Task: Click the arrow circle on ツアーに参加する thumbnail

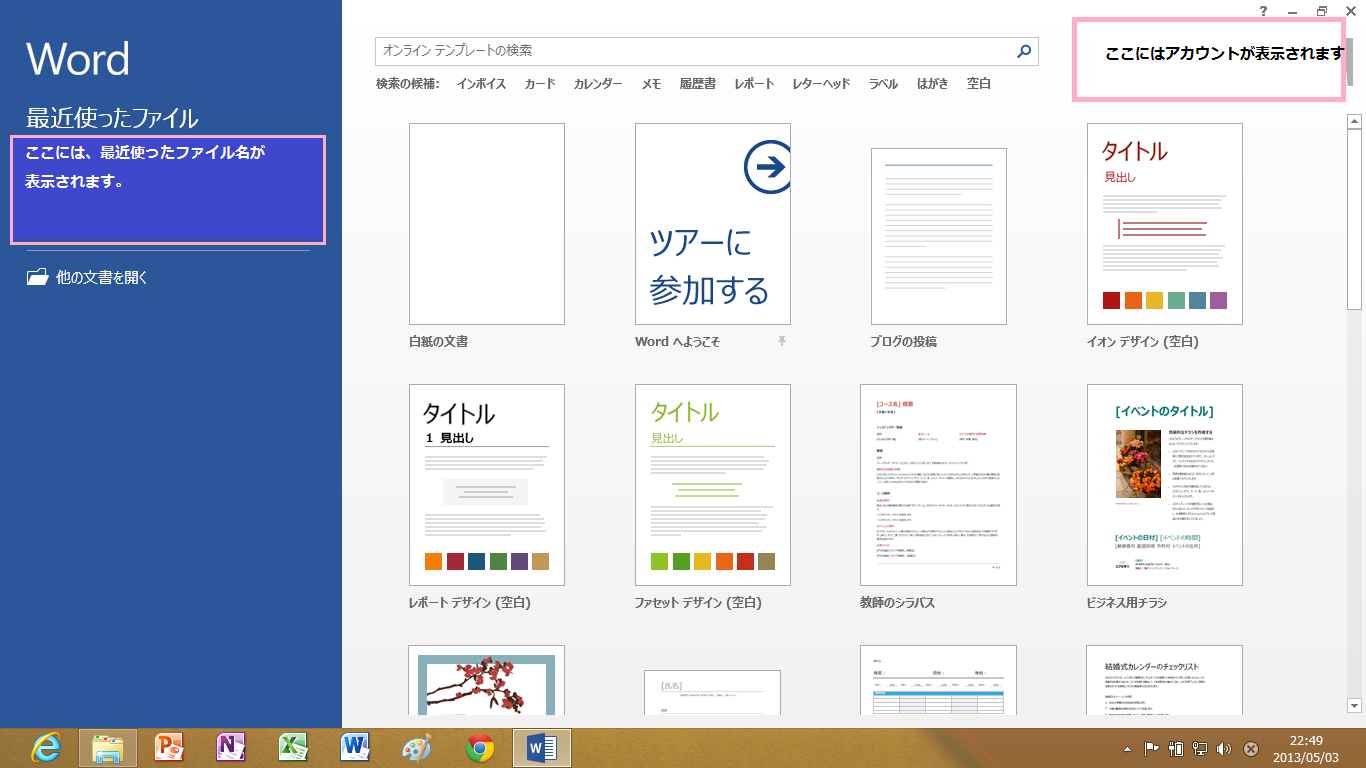Action: (768, 168)
